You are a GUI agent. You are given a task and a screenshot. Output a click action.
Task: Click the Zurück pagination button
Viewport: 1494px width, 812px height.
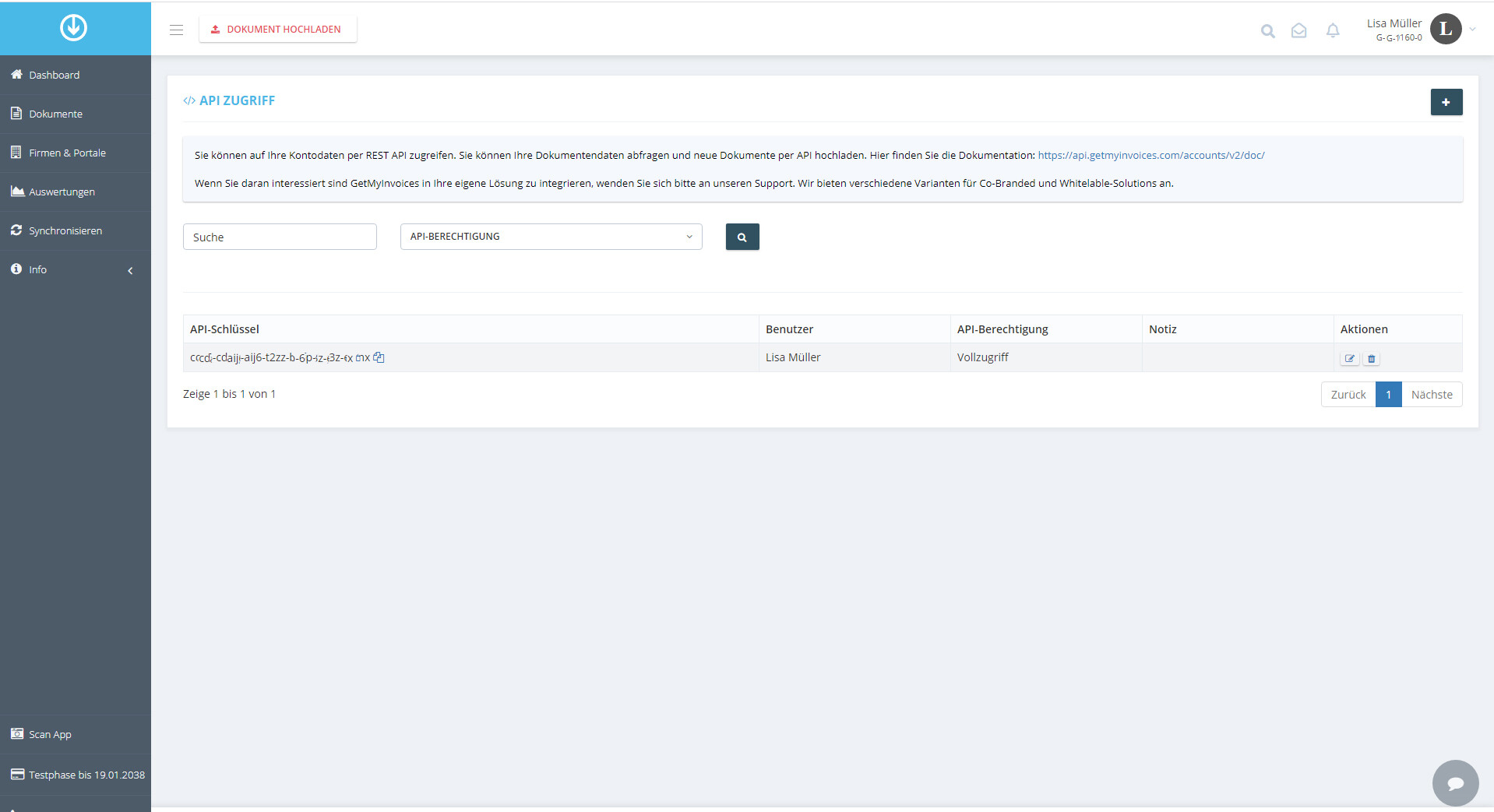point(1348,395)
